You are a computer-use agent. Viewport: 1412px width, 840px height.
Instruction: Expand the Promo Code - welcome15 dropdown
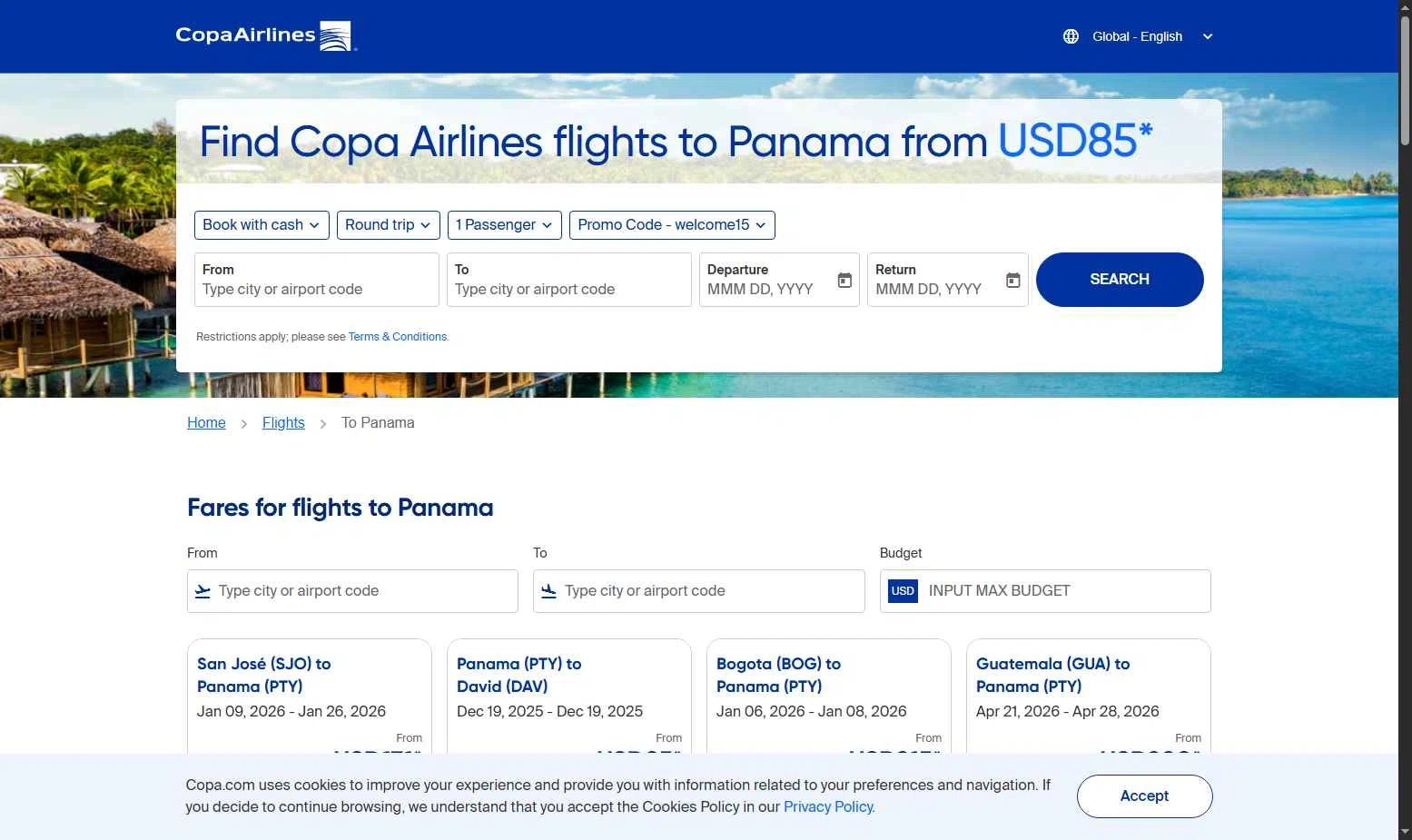672,225
